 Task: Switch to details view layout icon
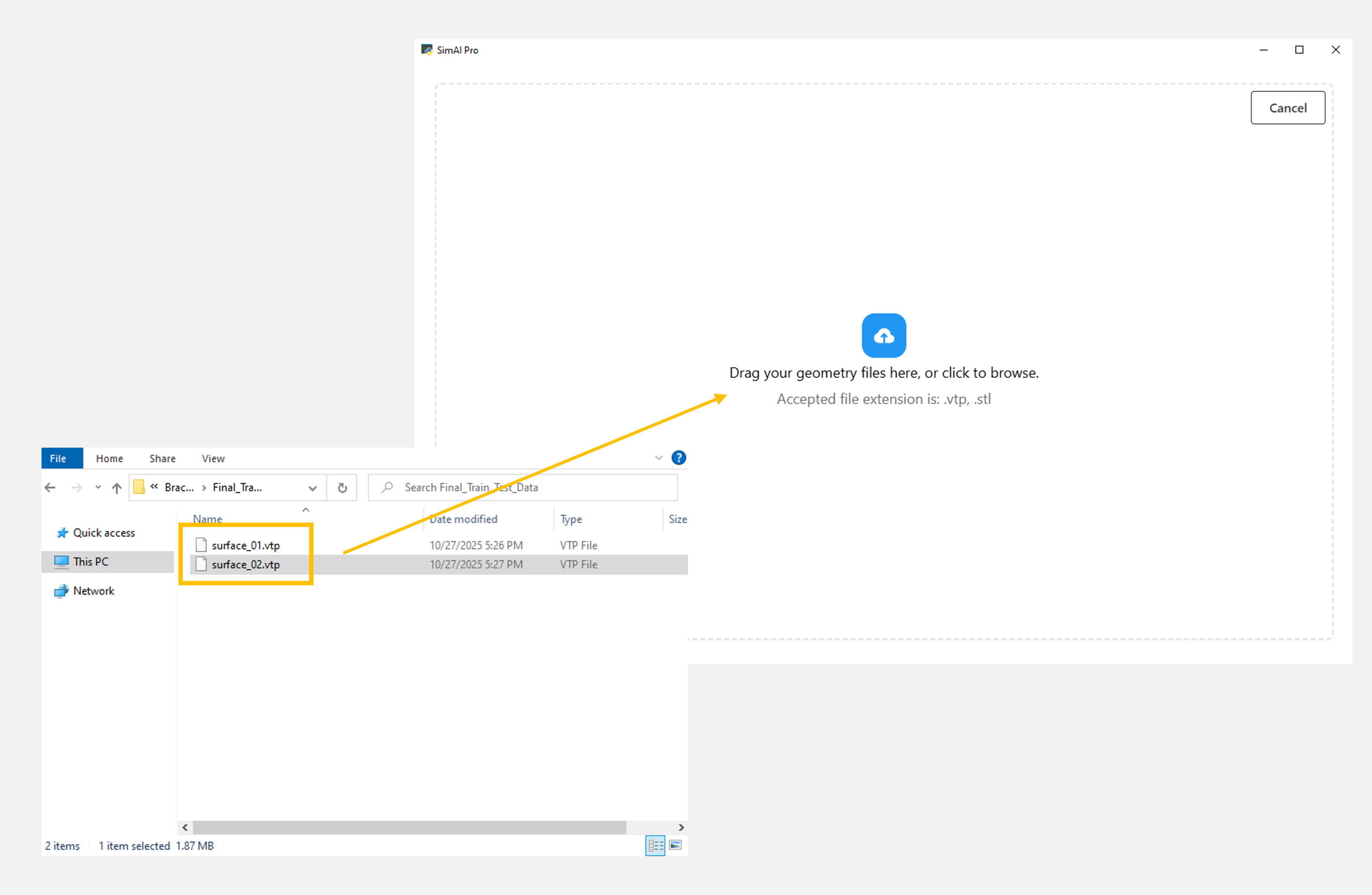coord(655,845)
